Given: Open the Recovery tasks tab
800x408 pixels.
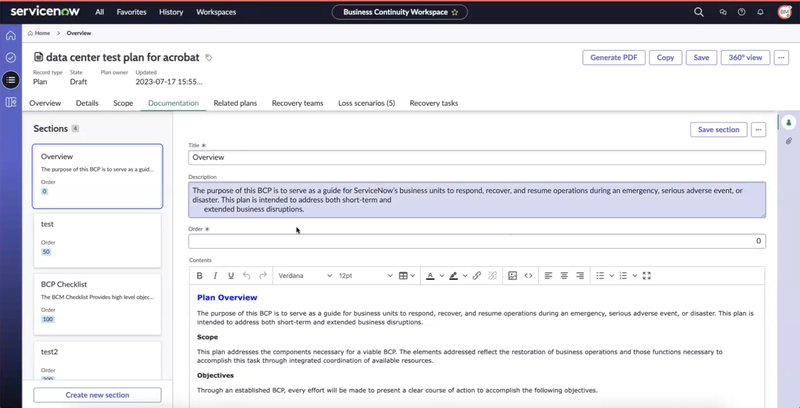Looking at the screenshot, I should pyautogui.click(x=434, y=103).
